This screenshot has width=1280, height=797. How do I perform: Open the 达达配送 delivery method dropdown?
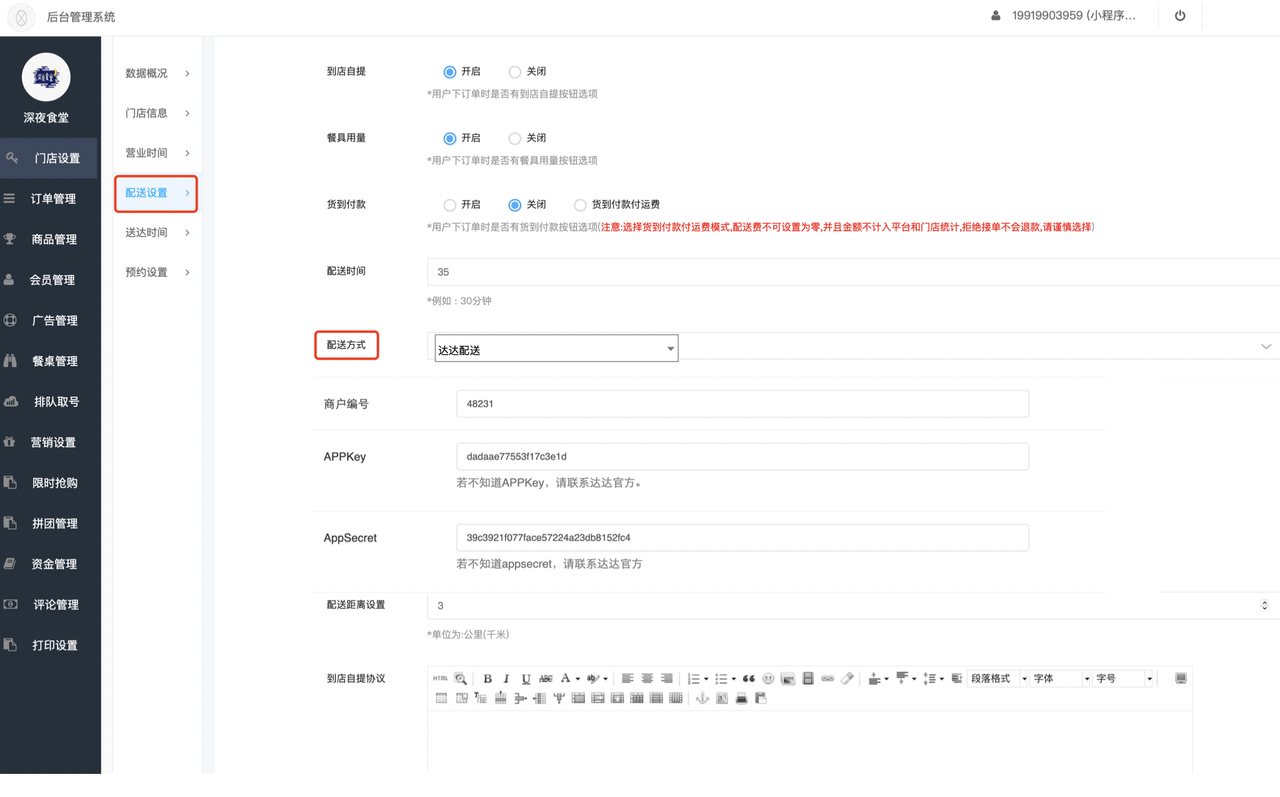click(556, 349)
